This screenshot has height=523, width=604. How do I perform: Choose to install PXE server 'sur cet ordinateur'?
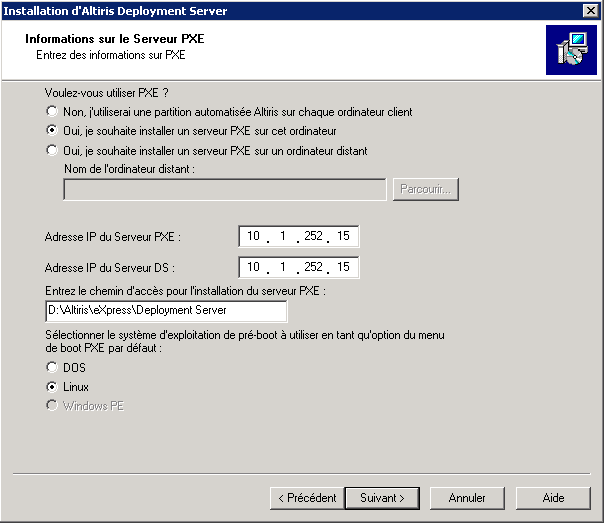[52, 131]
